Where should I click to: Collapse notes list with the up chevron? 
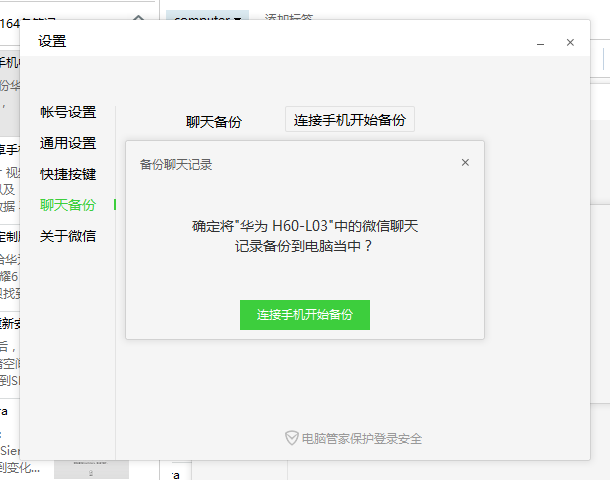138,17
